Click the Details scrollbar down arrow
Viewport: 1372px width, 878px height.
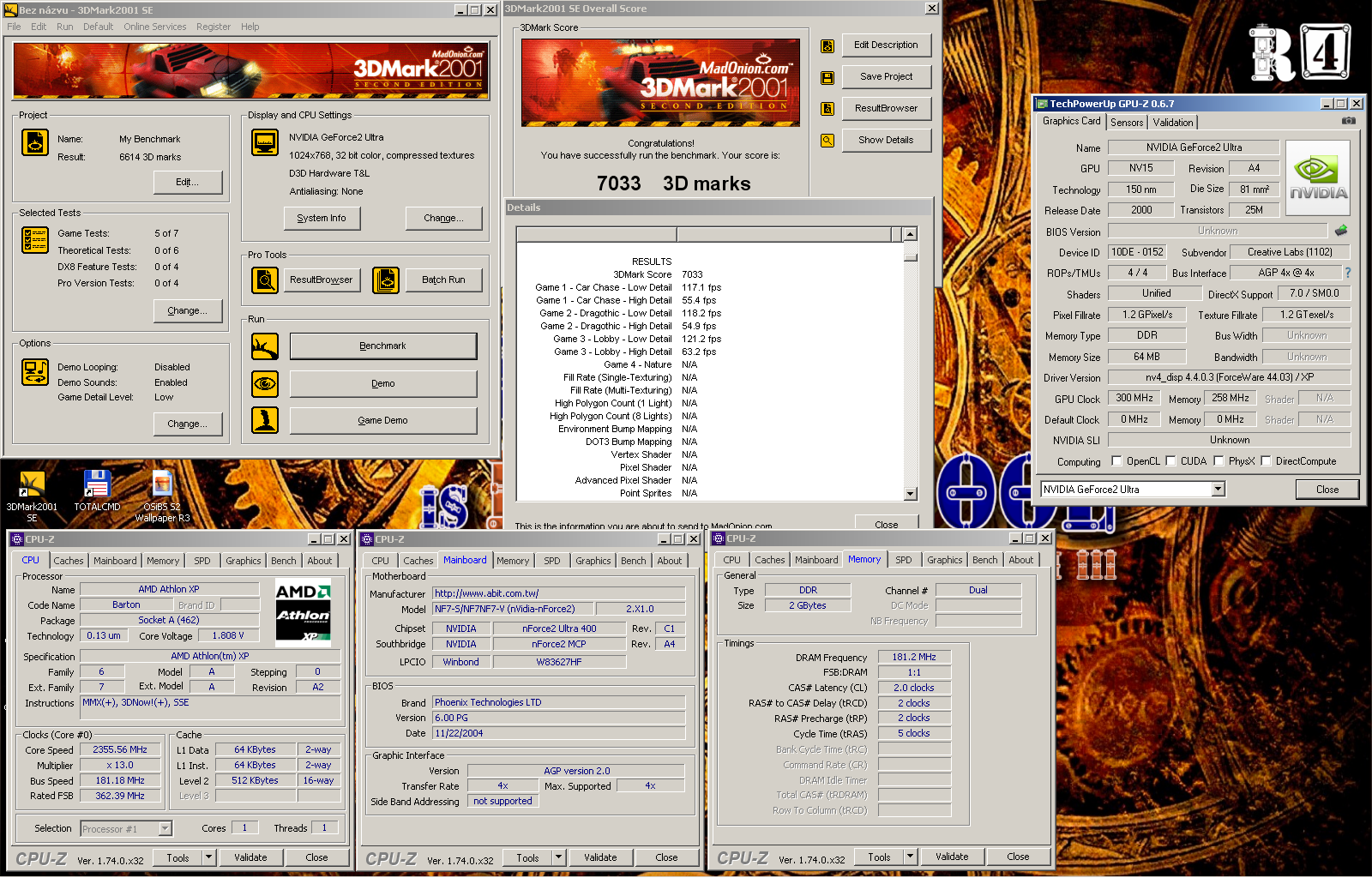[x=911, y=494]
